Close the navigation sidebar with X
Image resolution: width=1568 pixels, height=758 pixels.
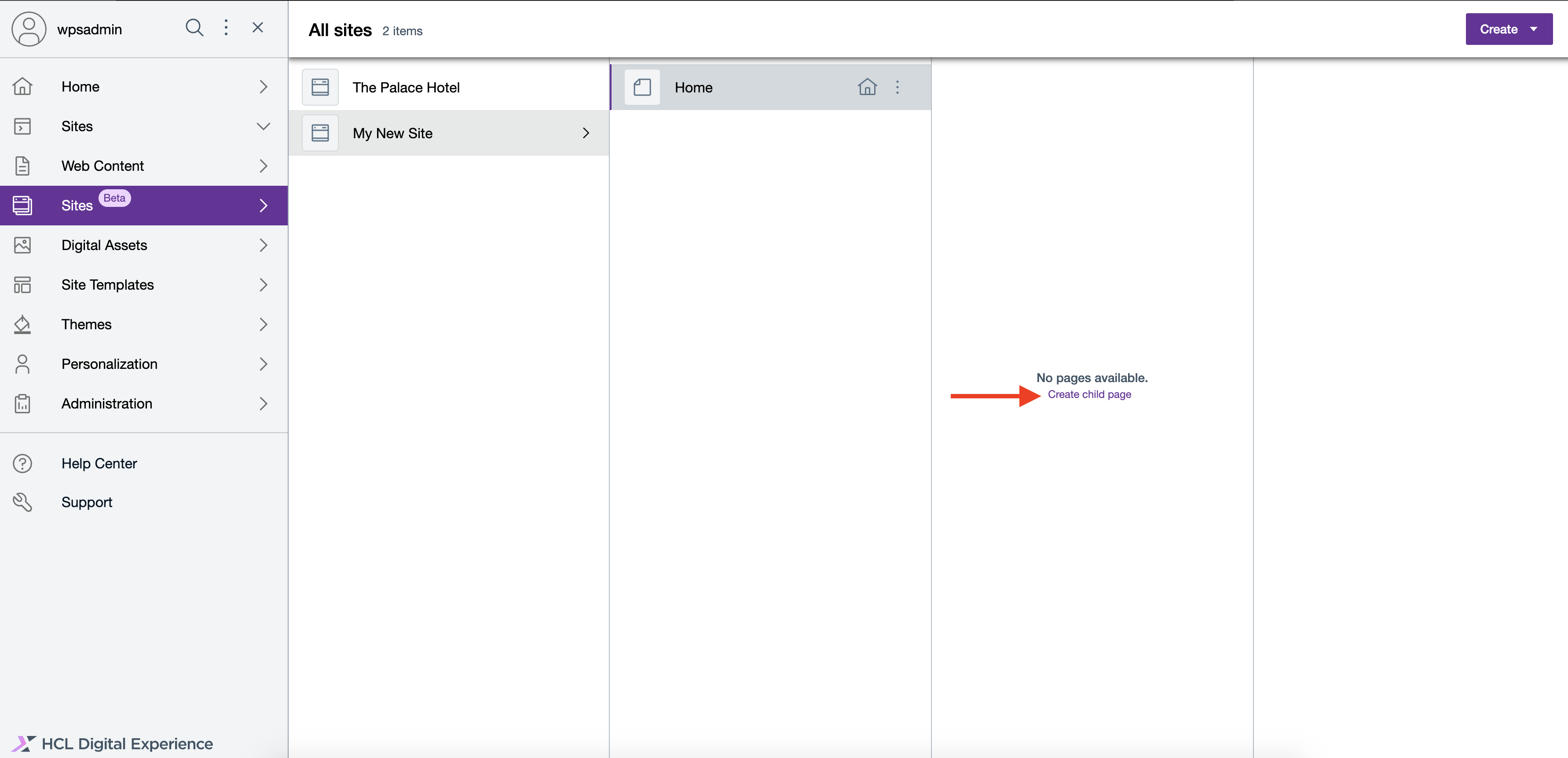[257, 28]
